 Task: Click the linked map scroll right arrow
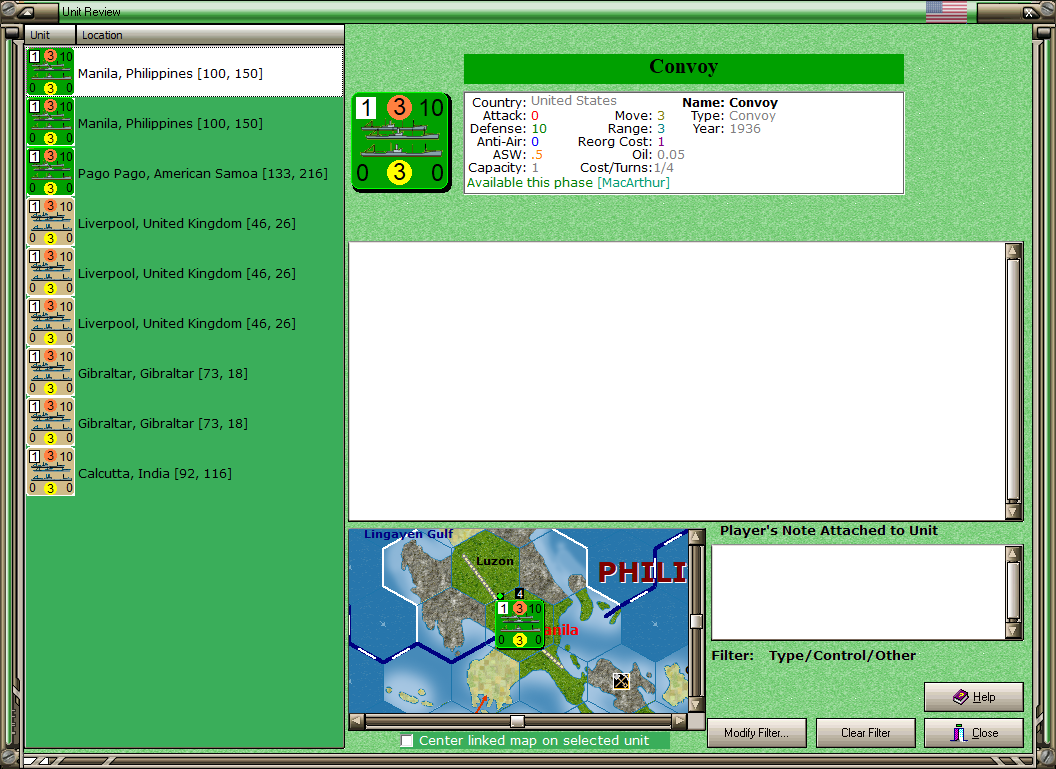click(680, 721)
